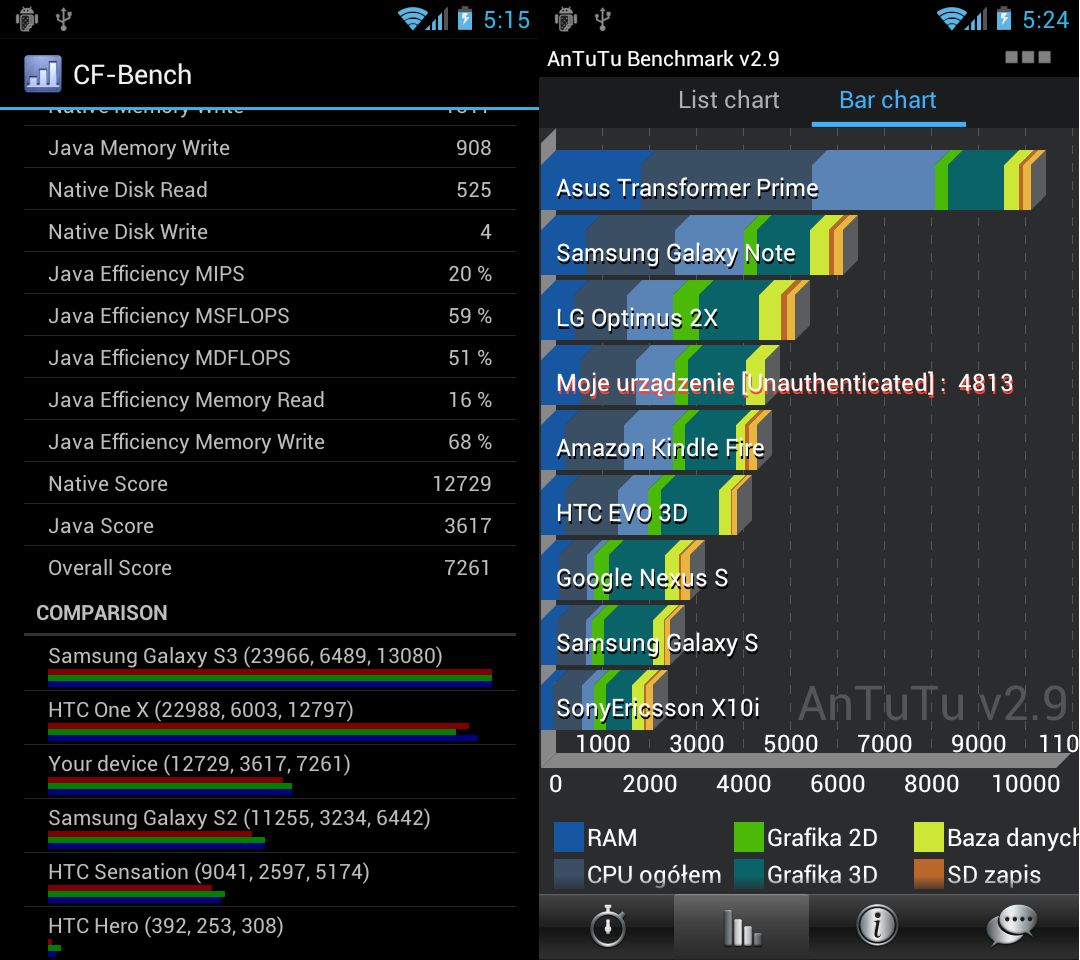Click the Grafika 2D green legend swatch
1080x960 pixels.
click(749, 837)
